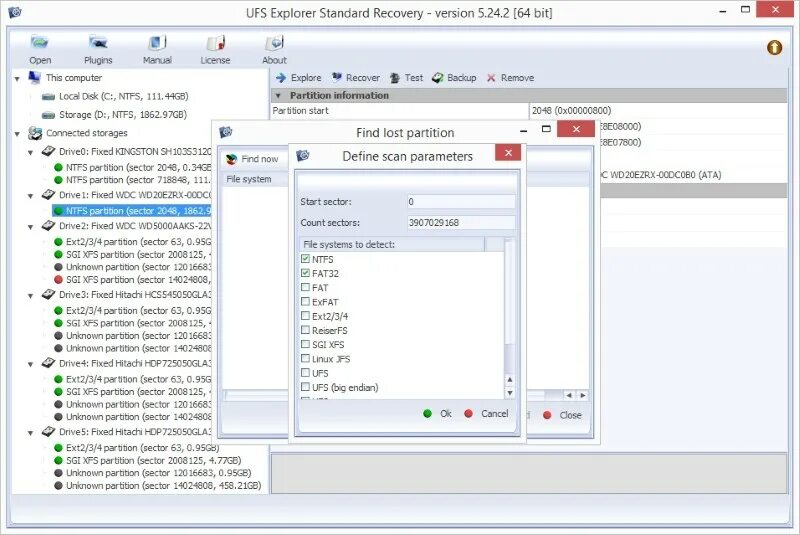
Task: Click the Count sectors input field
Action: click(x=461, y=222)
